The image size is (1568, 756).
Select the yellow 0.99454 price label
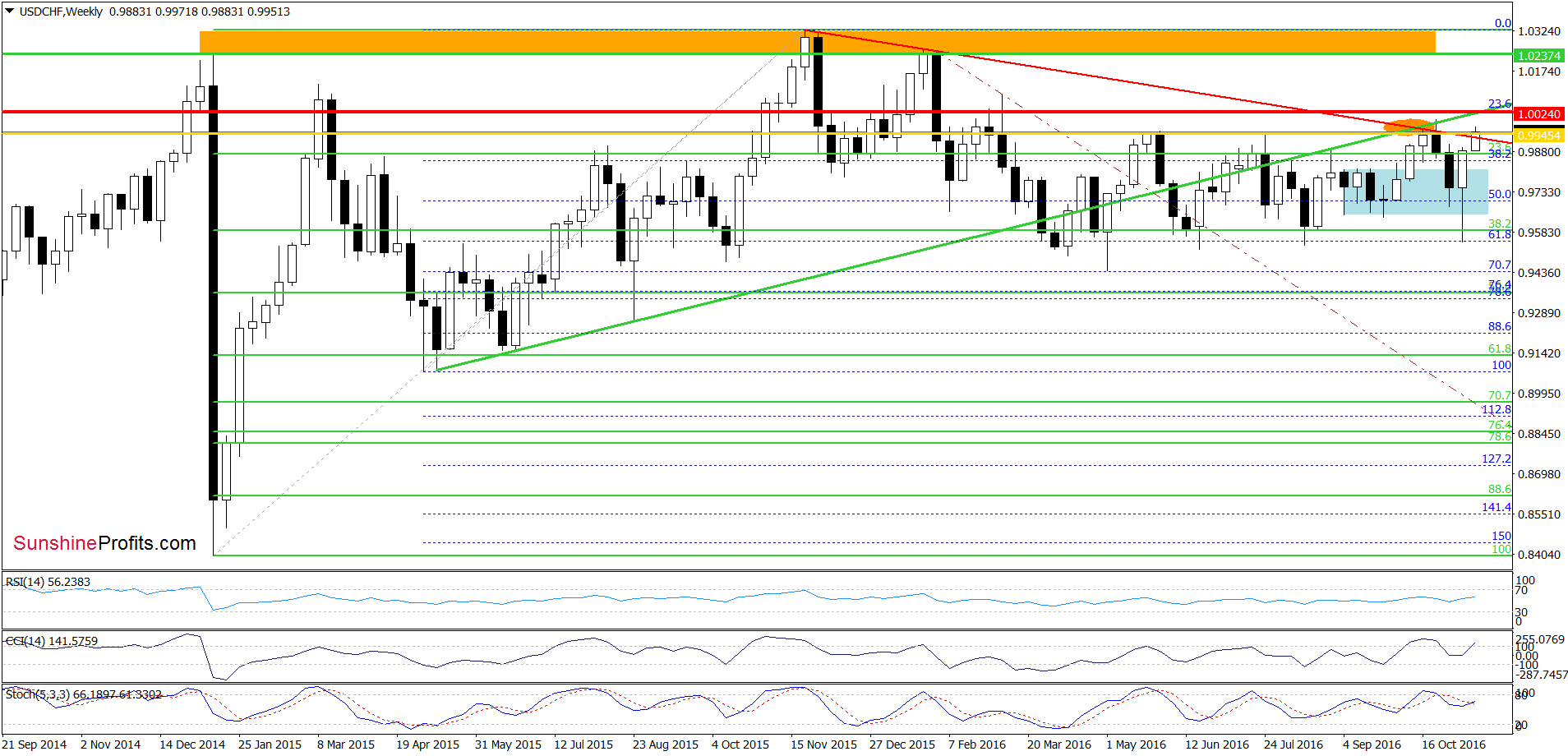tap(1539, 136)
